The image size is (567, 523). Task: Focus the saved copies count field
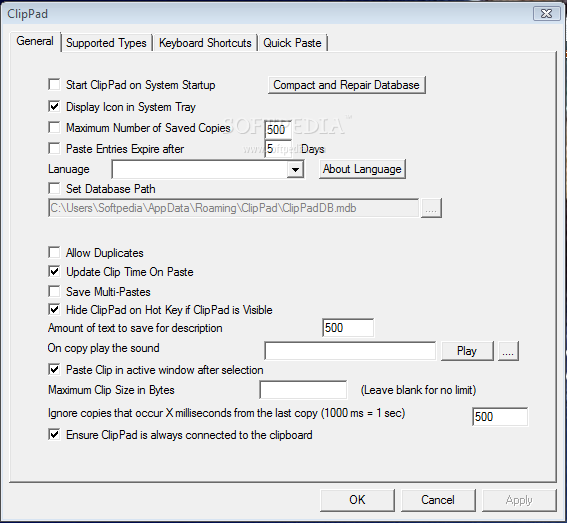[x=278, y=129]
